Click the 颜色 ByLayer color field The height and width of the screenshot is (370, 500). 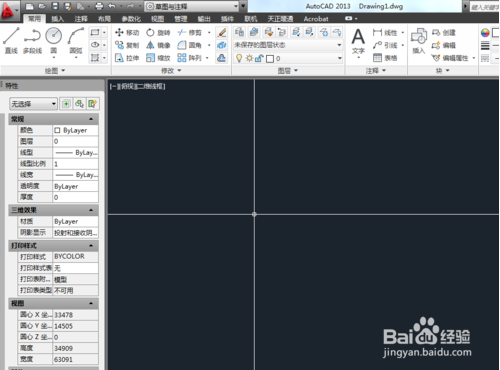click(75, 130)
